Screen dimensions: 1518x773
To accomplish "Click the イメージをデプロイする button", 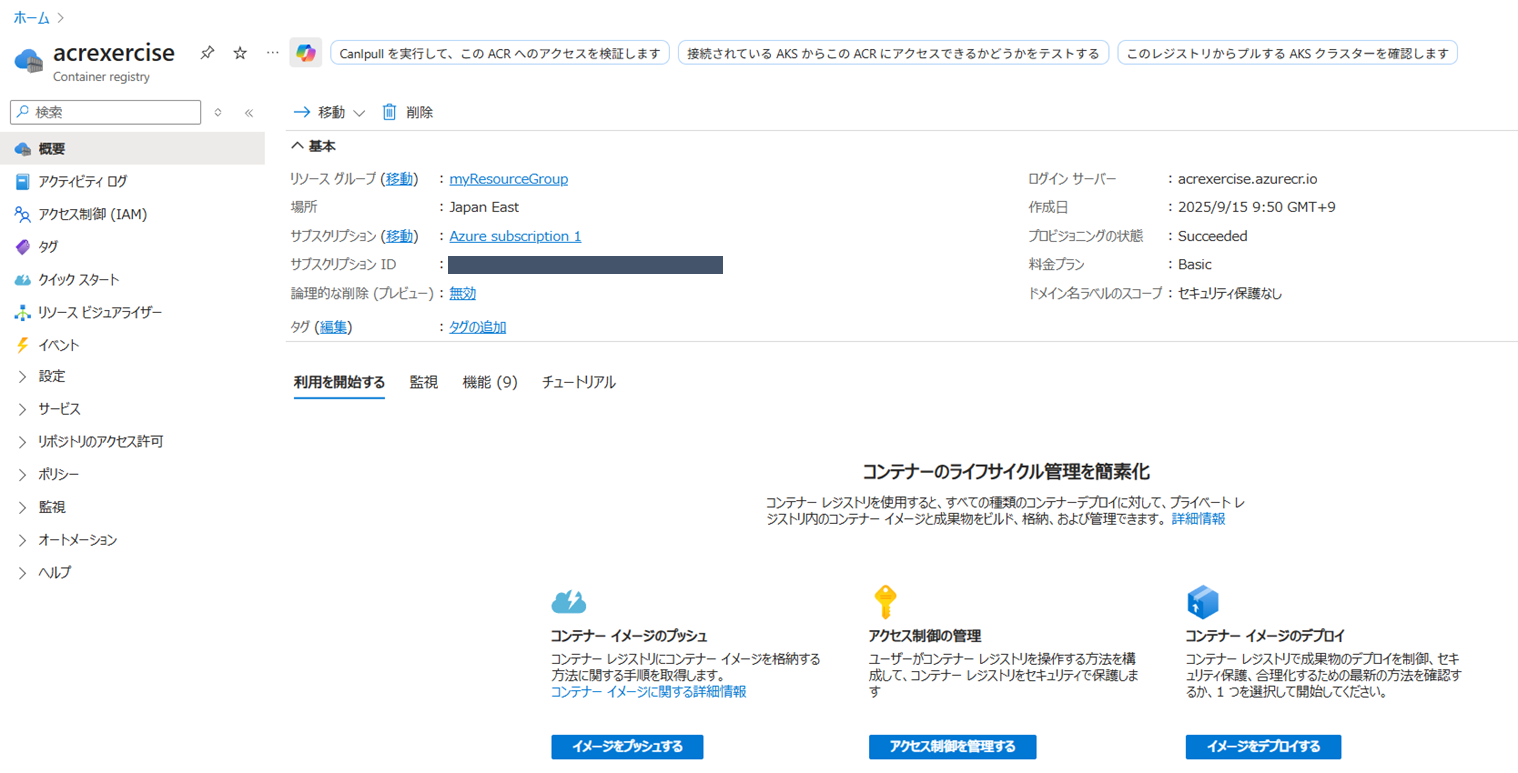I will pos(1263,747).
